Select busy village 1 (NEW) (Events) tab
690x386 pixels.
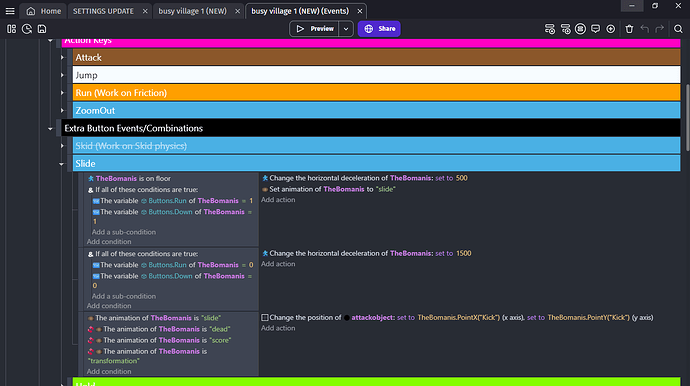[x=300, y=11]
